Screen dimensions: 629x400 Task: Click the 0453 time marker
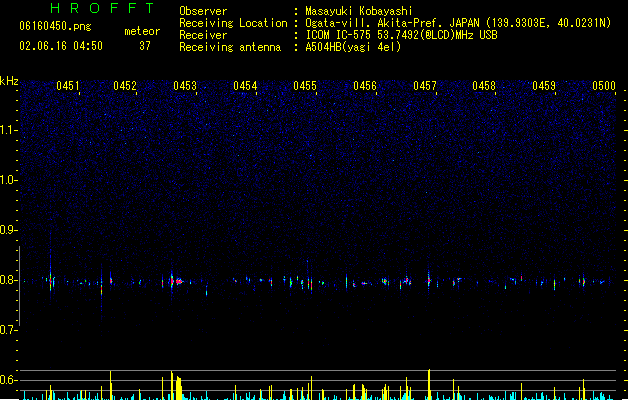185,86
